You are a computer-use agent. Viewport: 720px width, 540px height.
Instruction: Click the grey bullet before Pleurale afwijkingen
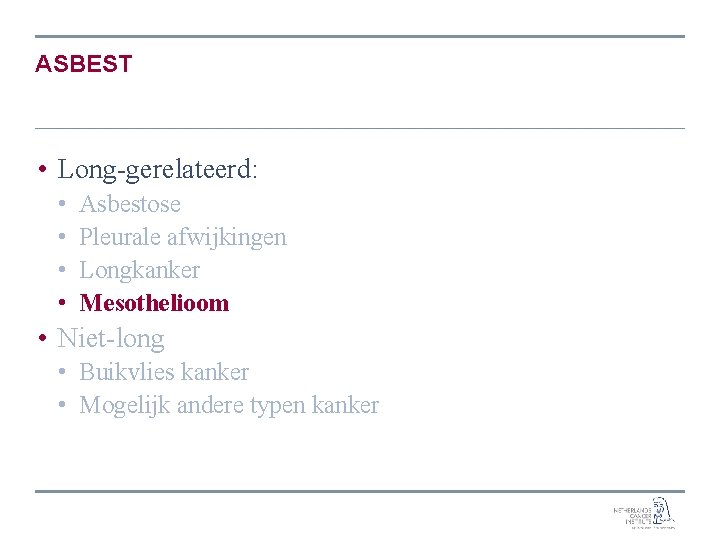pyautogui.click(x=62, y=236)
